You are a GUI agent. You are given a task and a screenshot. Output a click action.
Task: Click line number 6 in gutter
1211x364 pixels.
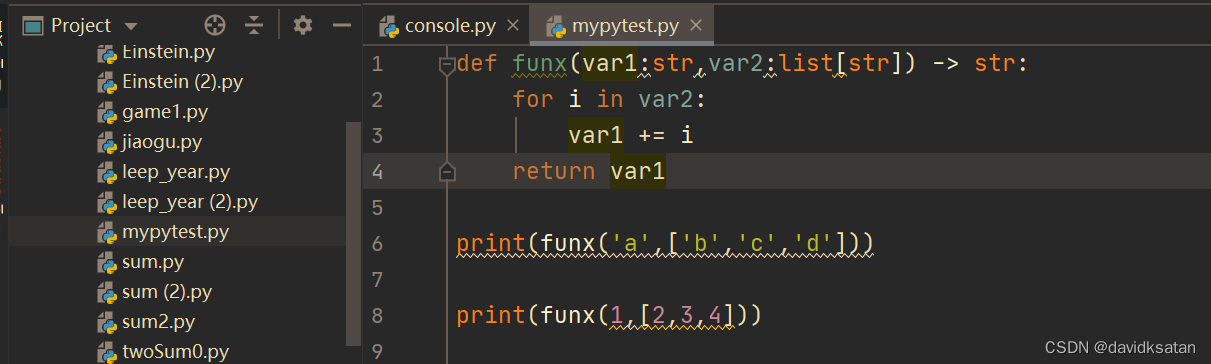click(376, 243)
